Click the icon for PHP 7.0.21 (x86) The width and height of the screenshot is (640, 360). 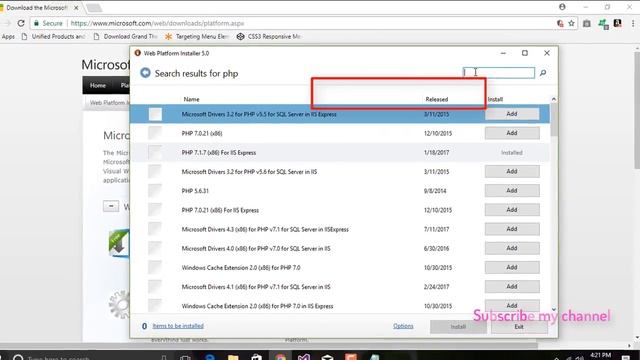[x=155, y=133]
